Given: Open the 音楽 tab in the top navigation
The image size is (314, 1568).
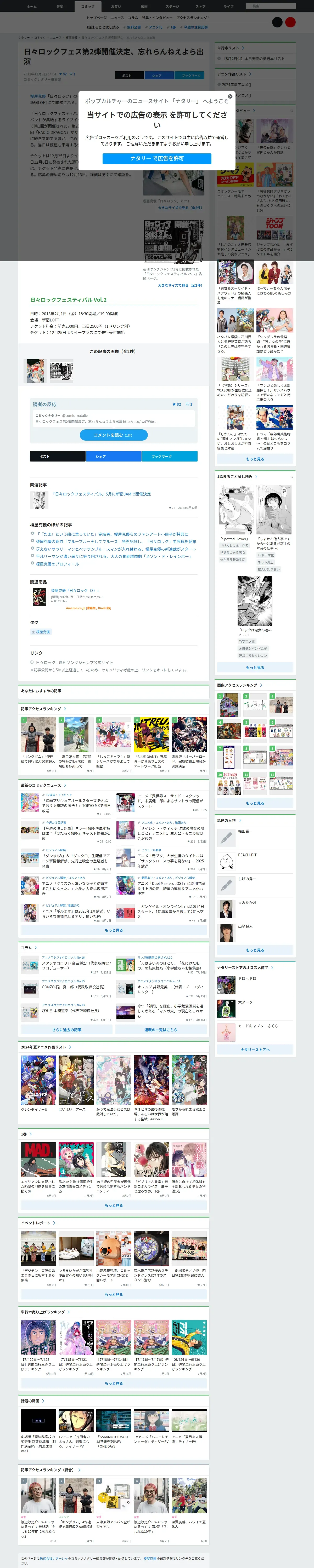Looking at the screenshot, I should [60, 6].
